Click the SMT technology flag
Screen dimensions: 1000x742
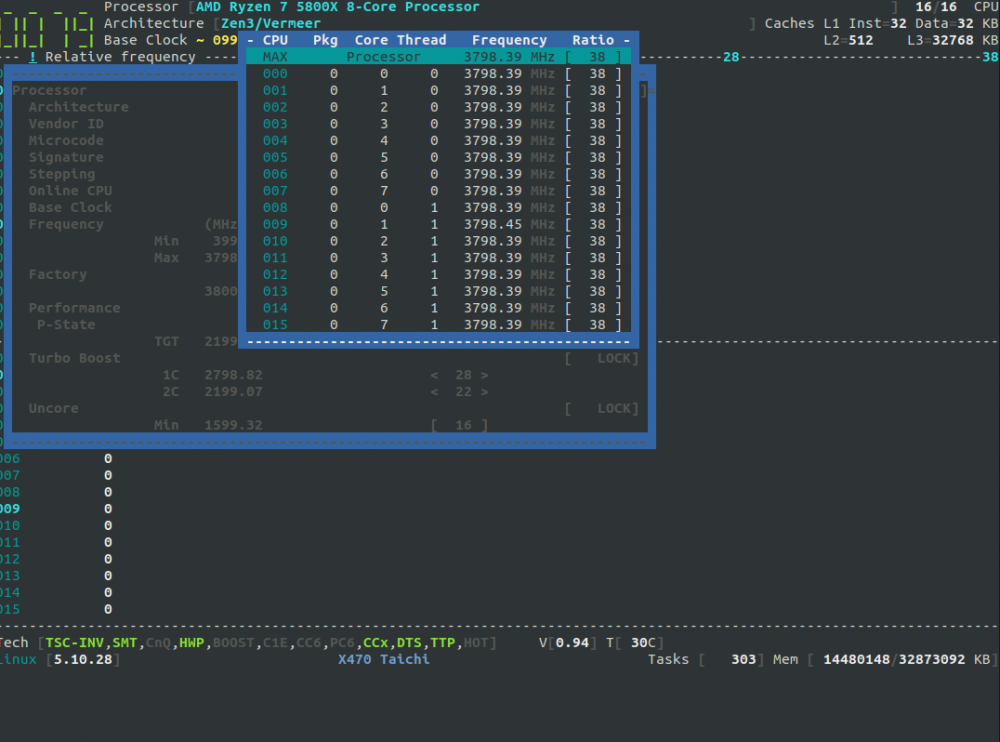(x=124, y=642)
